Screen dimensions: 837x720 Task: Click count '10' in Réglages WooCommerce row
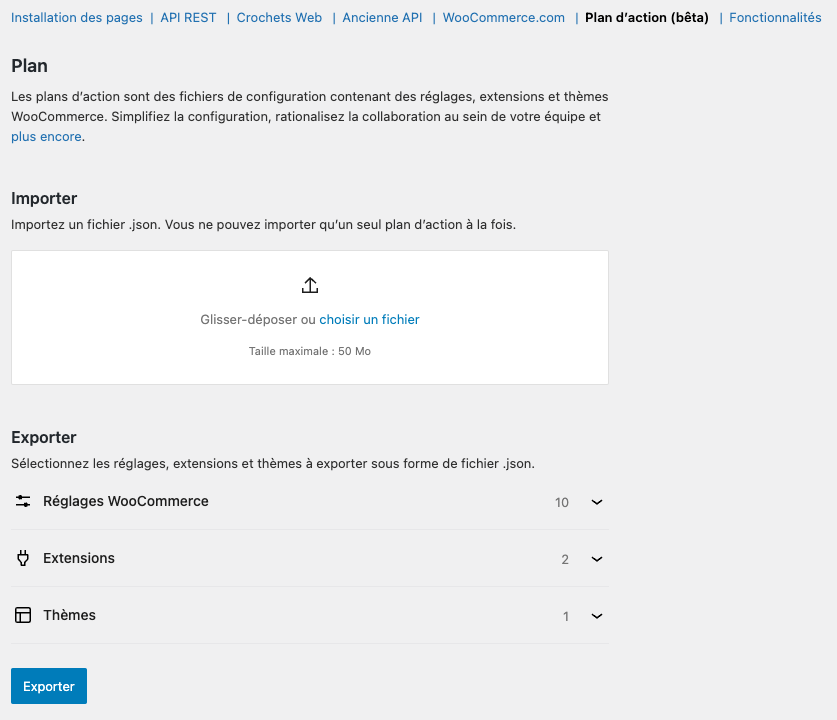[x=562, y=502]
